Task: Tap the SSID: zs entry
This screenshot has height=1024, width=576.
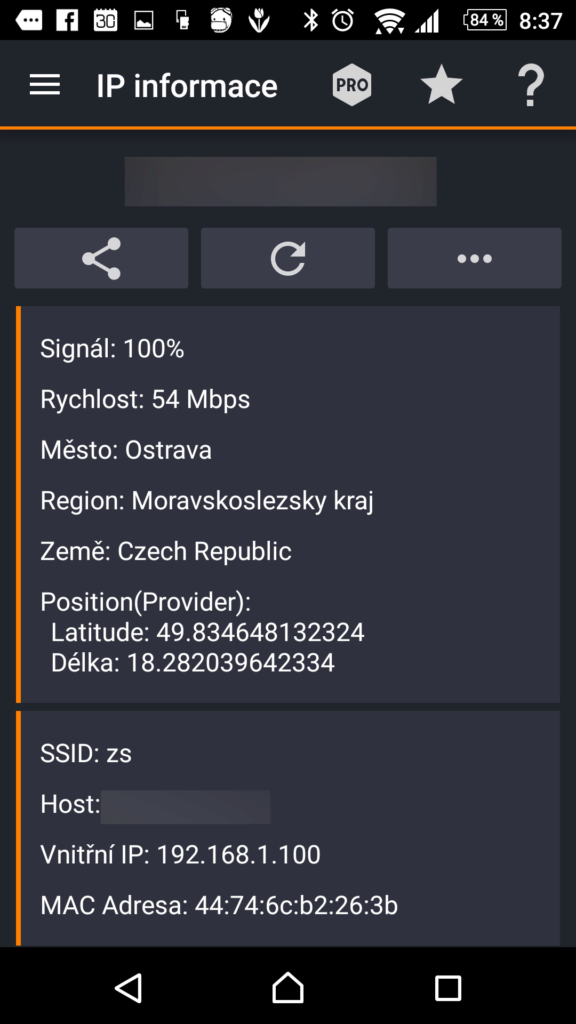Action: point(86,754)
